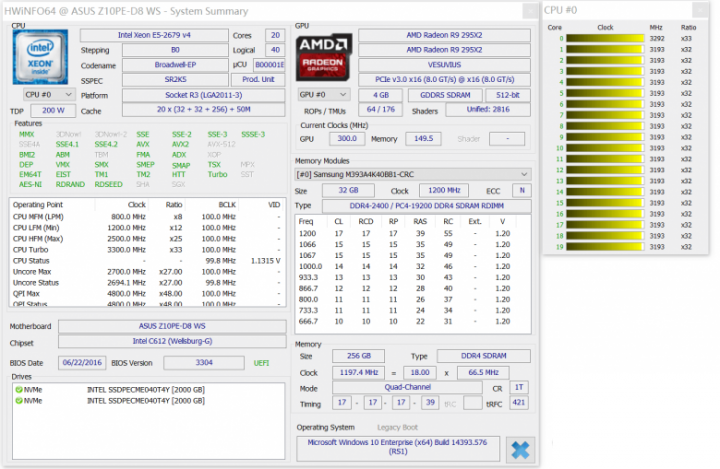This screenshot has width=720, height=469.
Task: Click the Intel Xeon inside logo
Action: tap(40, 57)
